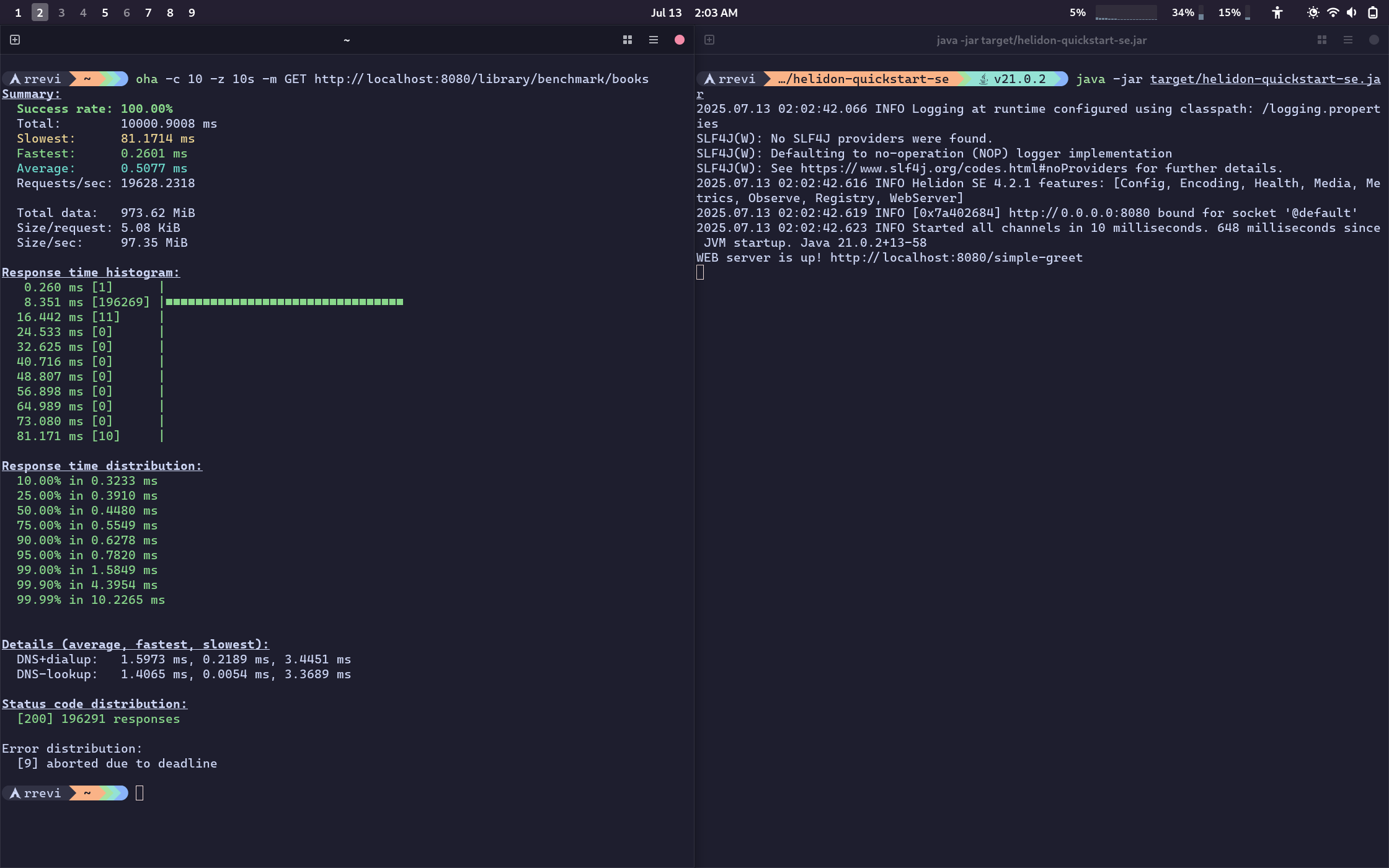The height and width of the screenshot is (868, 1389).
Task: Click '[9] aborted due to deadline' line
Action: 117,764
